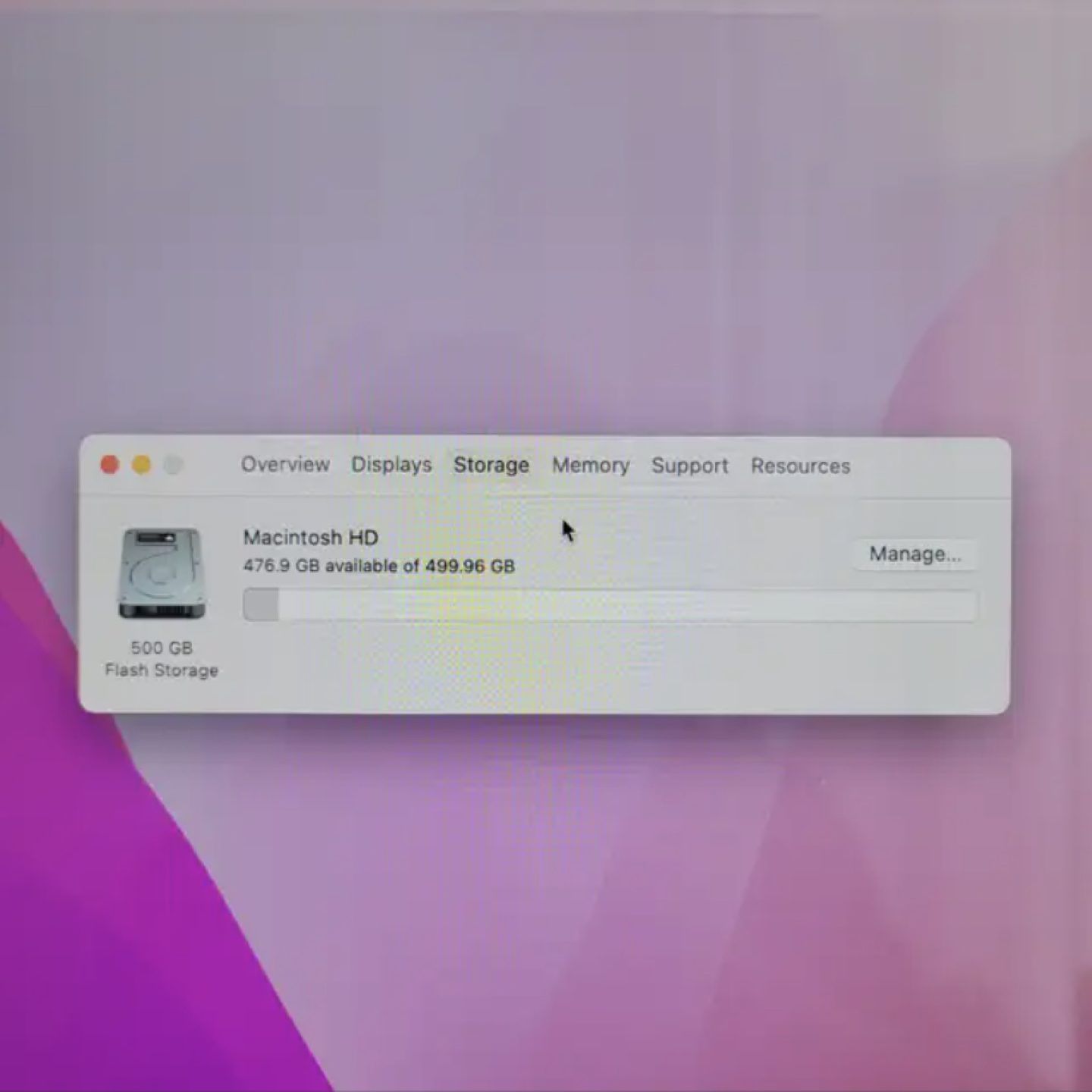Go to the Memory tab

[x=591, y=465]
